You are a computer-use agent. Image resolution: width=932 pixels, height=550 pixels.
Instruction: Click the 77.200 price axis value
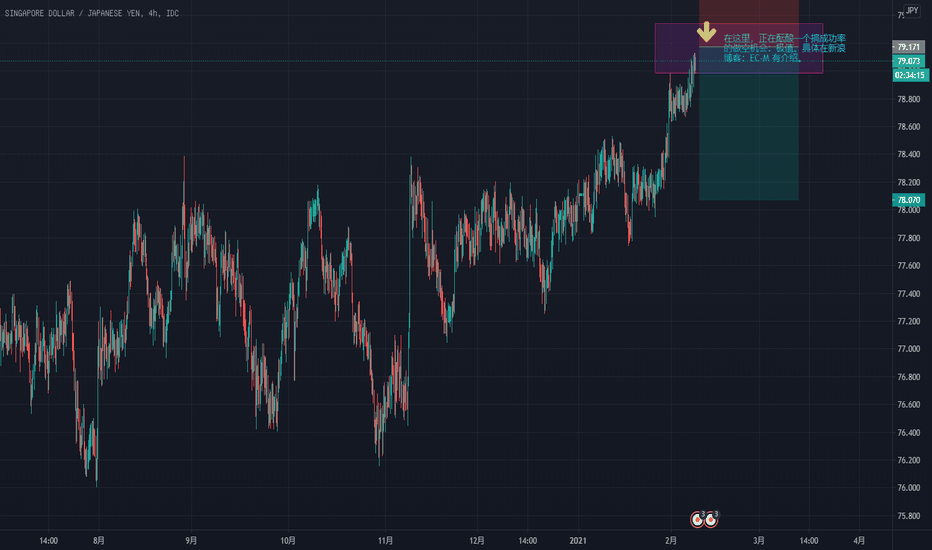click(909, 321)
